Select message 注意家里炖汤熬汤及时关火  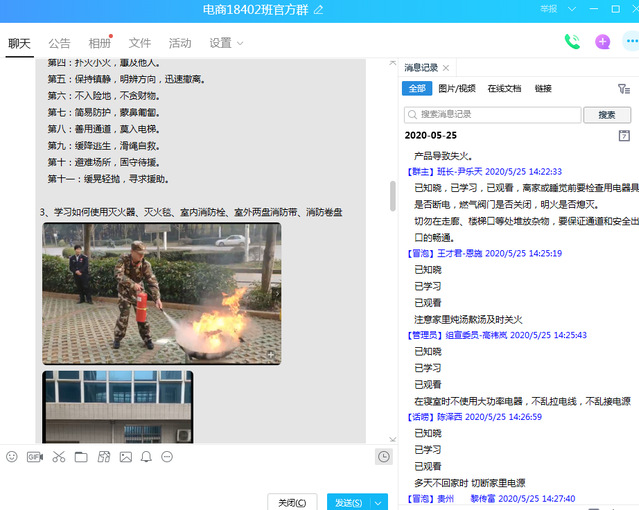(468, 319)
